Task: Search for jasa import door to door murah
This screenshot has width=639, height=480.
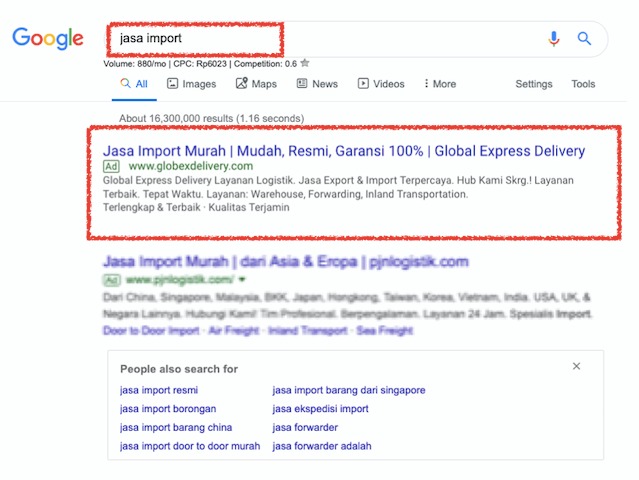Action: (x=190, y=446)
